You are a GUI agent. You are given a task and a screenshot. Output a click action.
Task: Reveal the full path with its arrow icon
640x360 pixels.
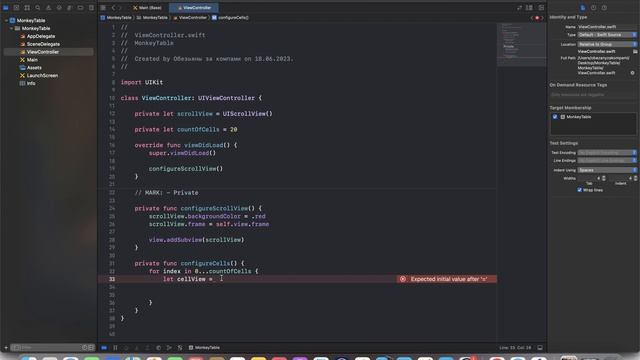tap(633, 73)
